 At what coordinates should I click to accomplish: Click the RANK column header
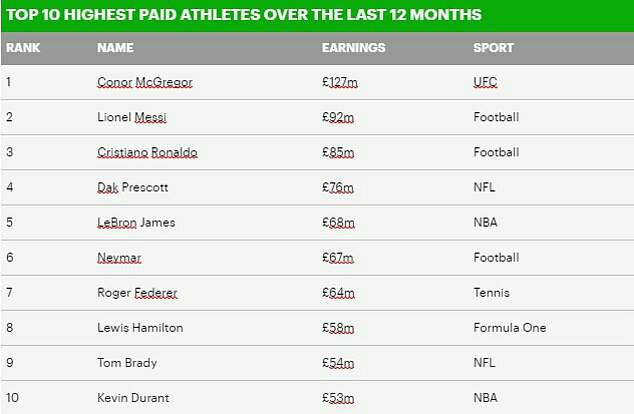coord(23,48)
